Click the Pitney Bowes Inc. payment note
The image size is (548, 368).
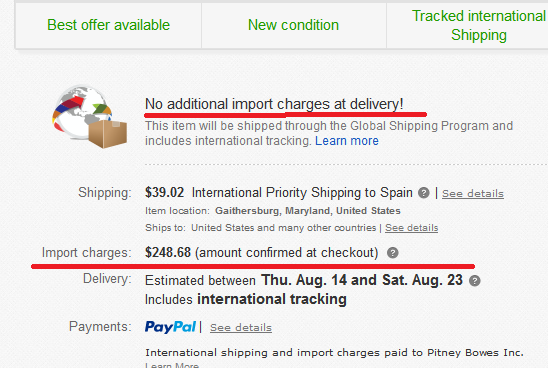(x=334, y=353)
